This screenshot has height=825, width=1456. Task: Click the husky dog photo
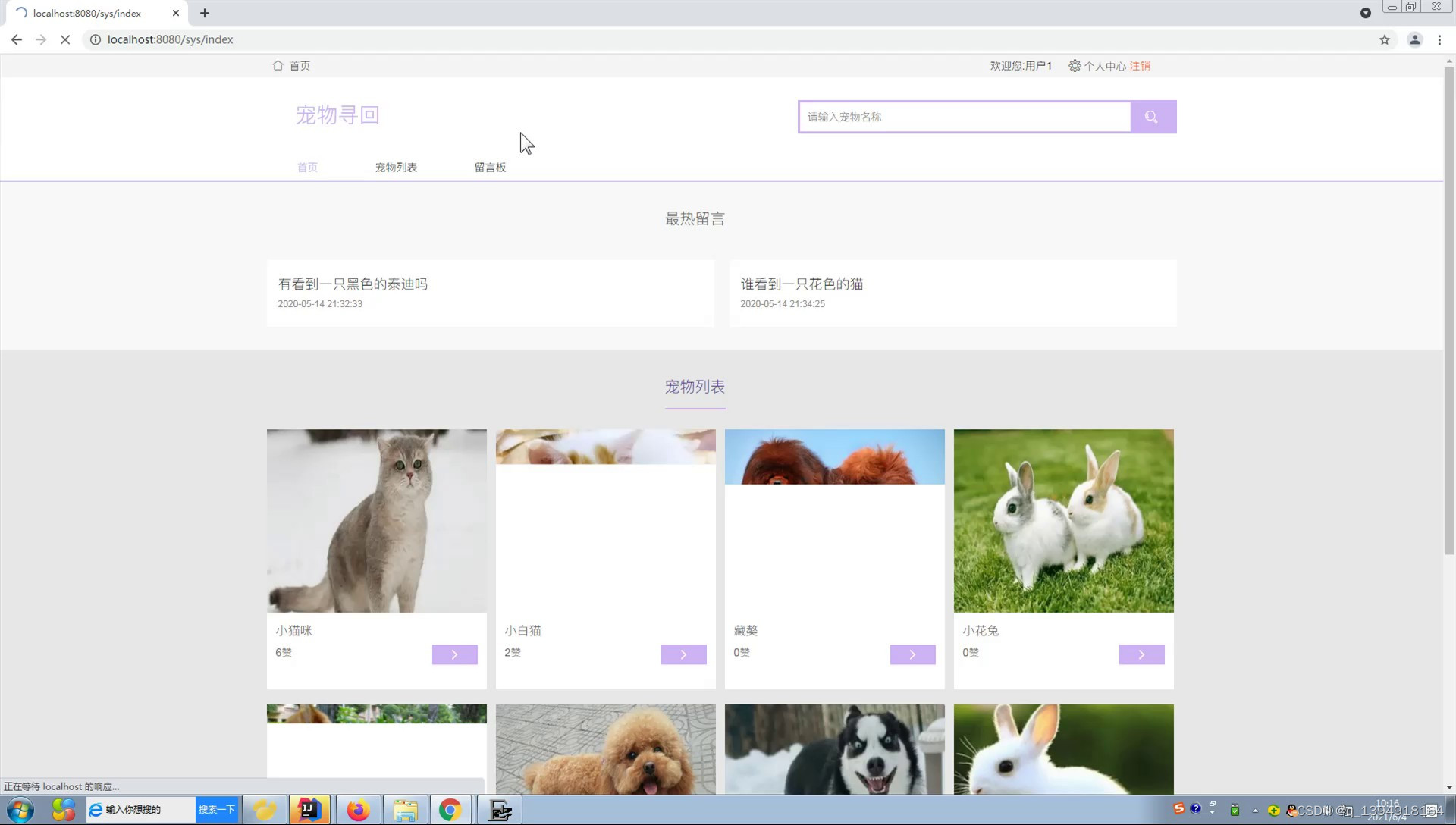click(x=835, y=749)
